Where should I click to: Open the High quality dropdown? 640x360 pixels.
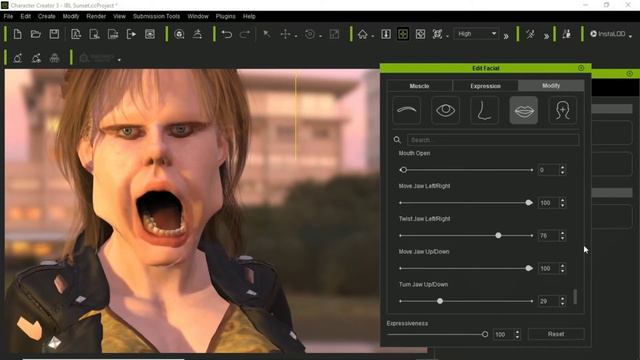click(x=476, y=34)
